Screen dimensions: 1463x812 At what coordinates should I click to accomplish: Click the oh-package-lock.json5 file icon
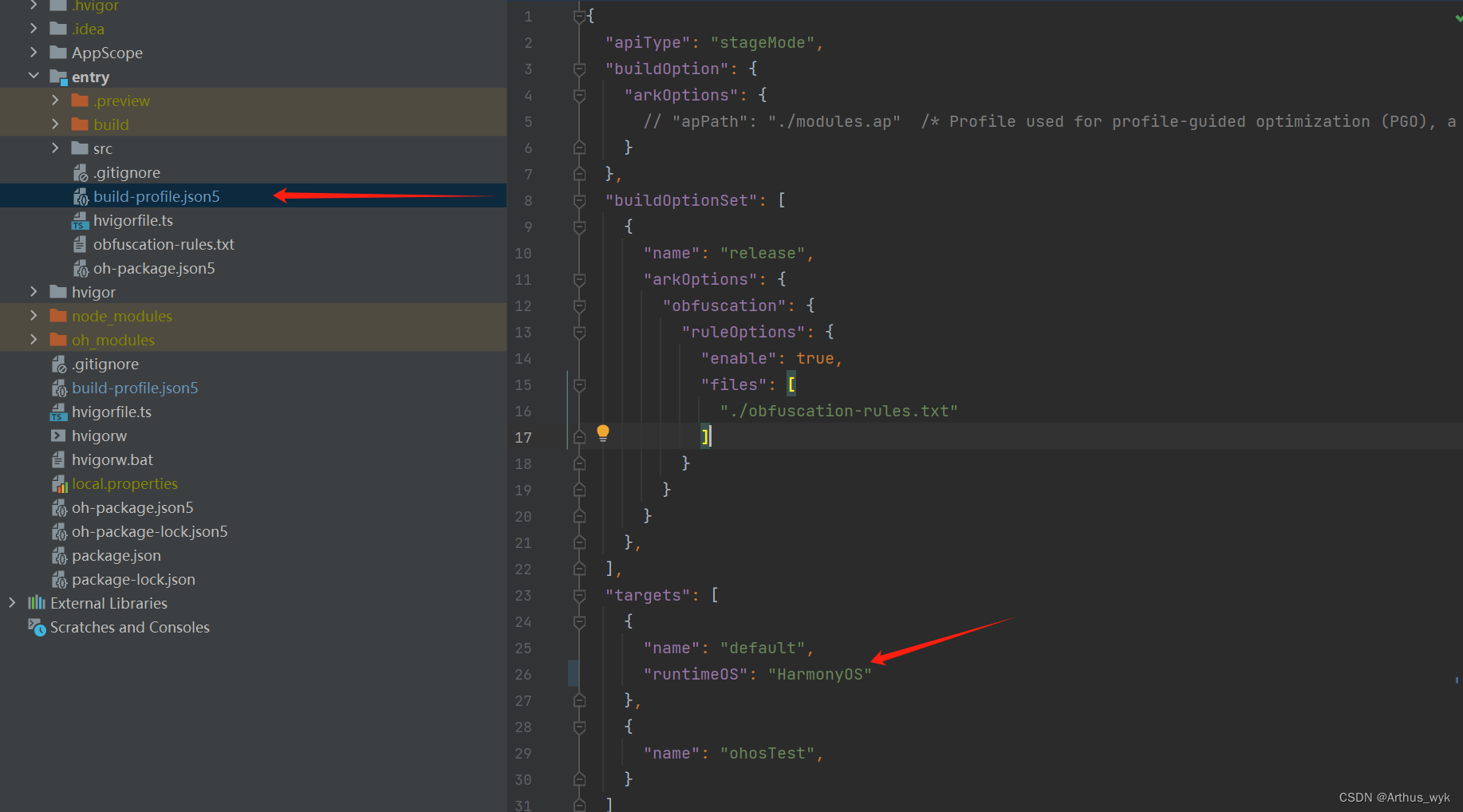point(58,531)
